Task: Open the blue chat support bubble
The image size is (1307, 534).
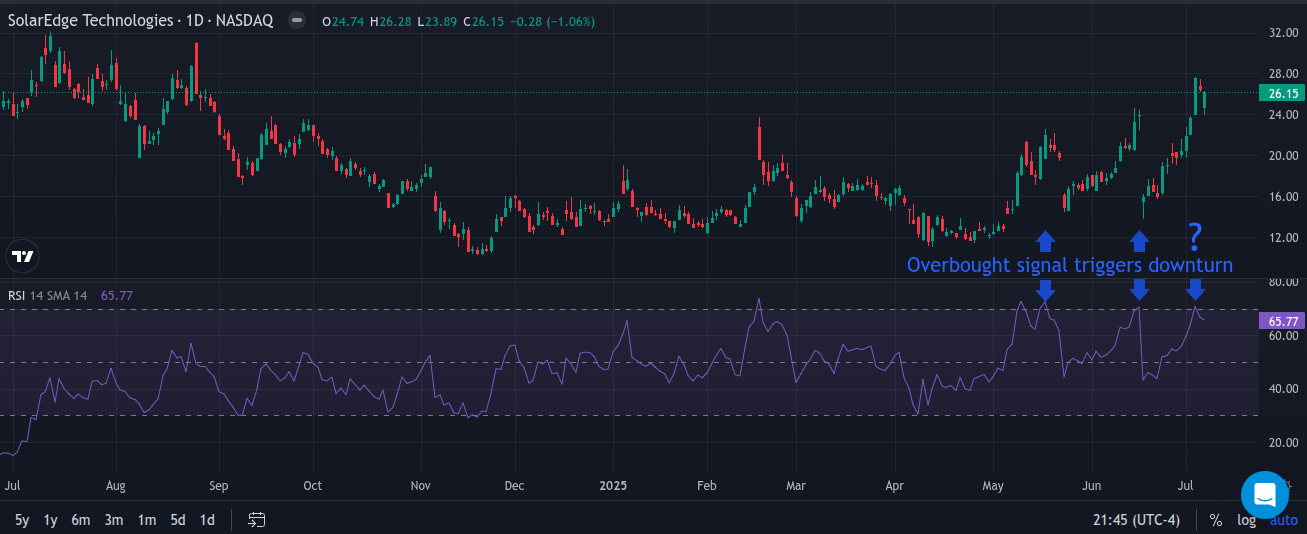Action: tap(1264, 495)
